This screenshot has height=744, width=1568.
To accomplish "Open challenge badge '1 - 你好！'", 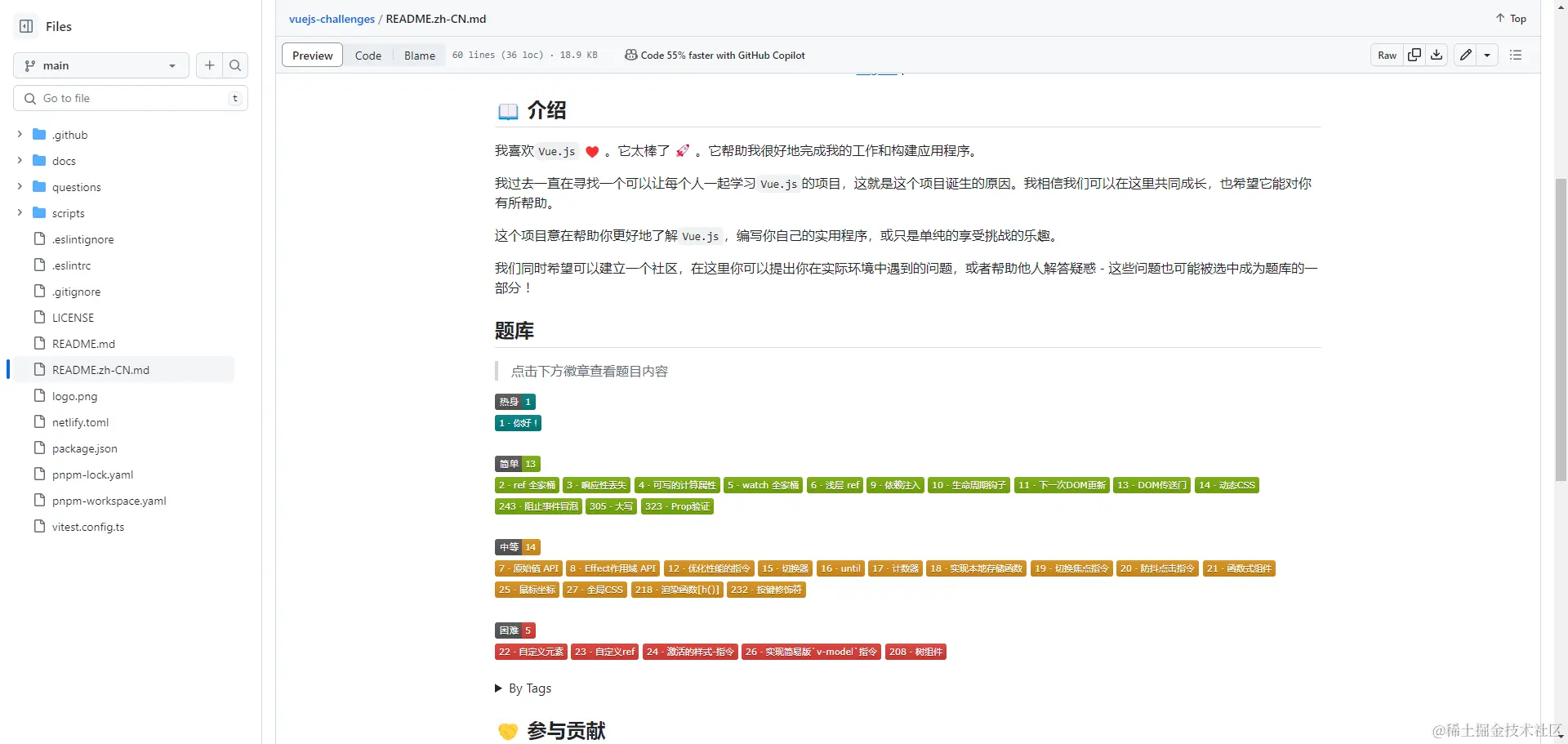I will (x=518, y=423).
